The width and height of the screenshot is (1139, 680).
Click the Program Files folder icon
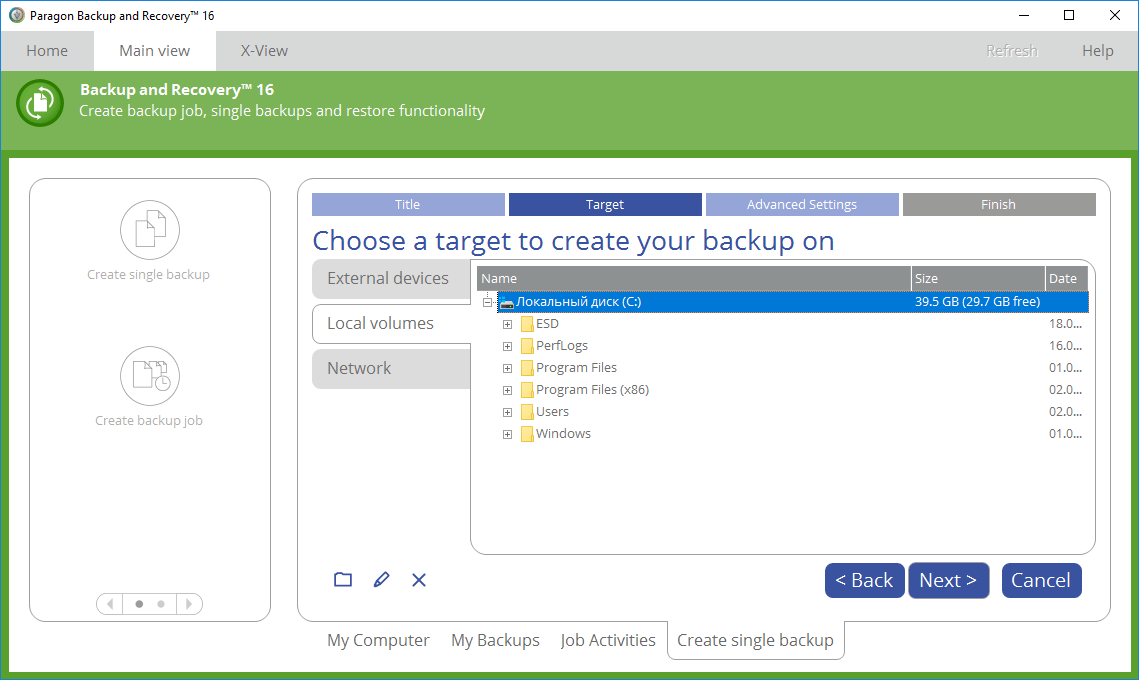tap(527, 368)
